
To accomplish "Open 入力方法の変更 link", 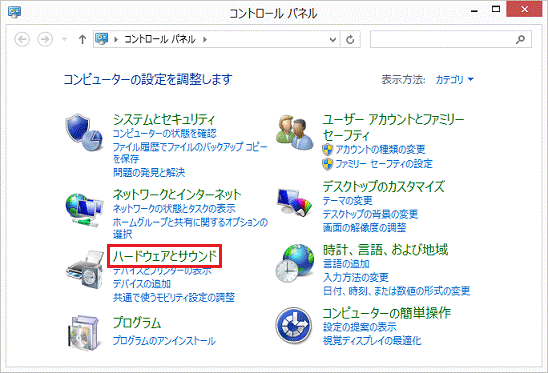I will (x=355, y=278).
